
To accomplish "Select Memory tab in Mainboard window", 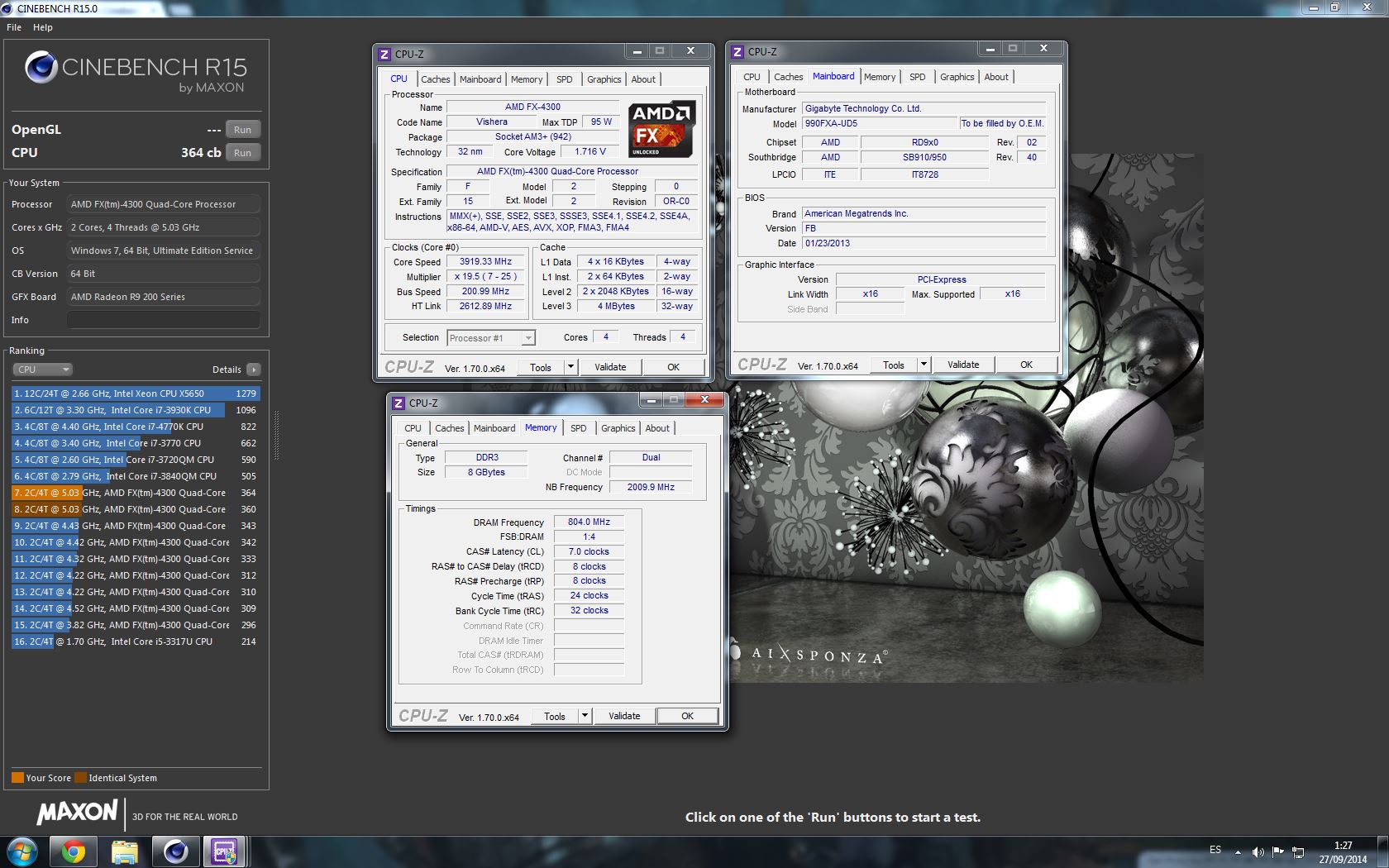I will pyautogui.click(x=879, y=77).
